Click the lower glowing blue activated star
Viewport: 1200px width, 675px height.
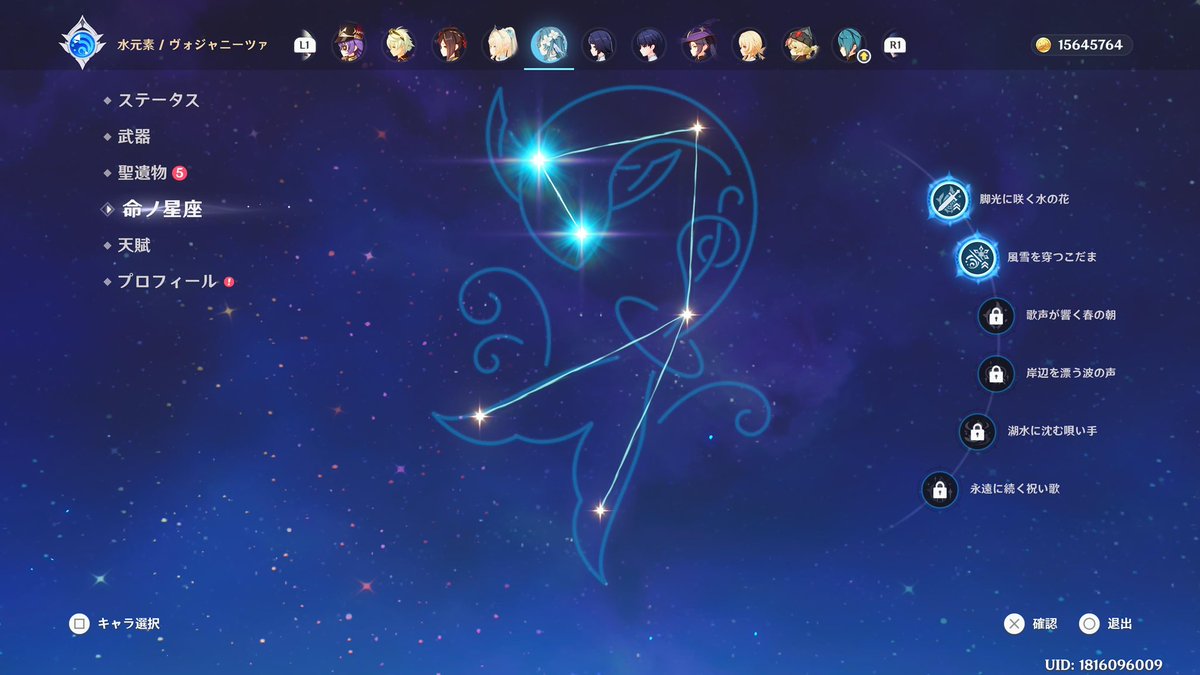coord(580,234)
